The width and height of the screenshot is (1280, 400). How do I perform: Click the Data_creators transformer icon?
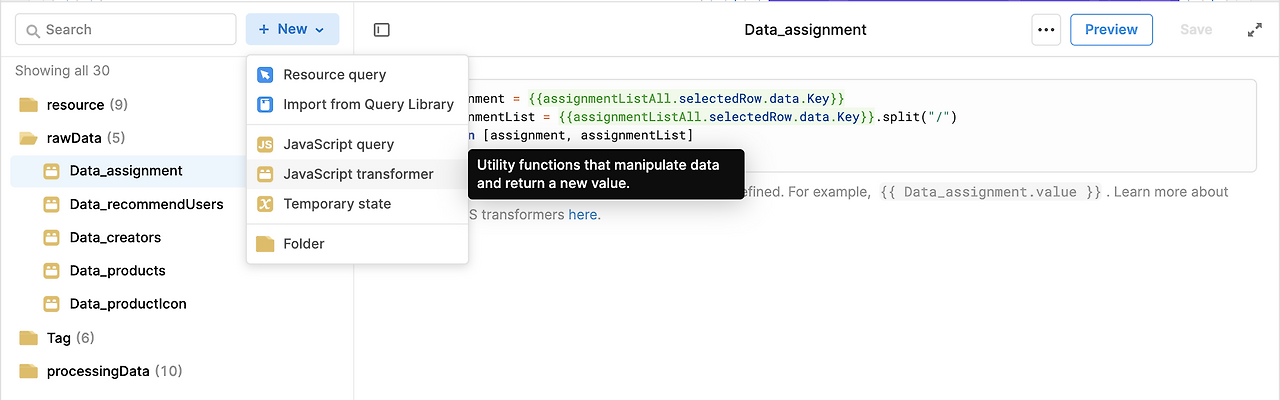point(52,238)
